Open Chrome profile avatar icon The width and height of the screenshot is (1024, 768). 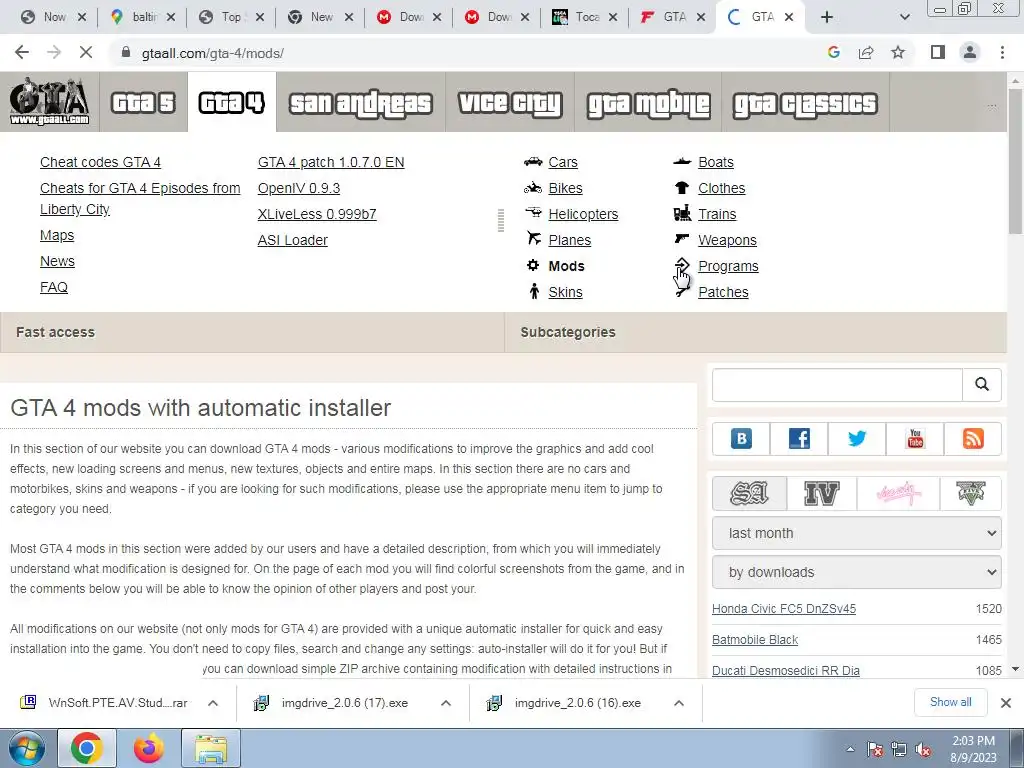click(970, 52)
